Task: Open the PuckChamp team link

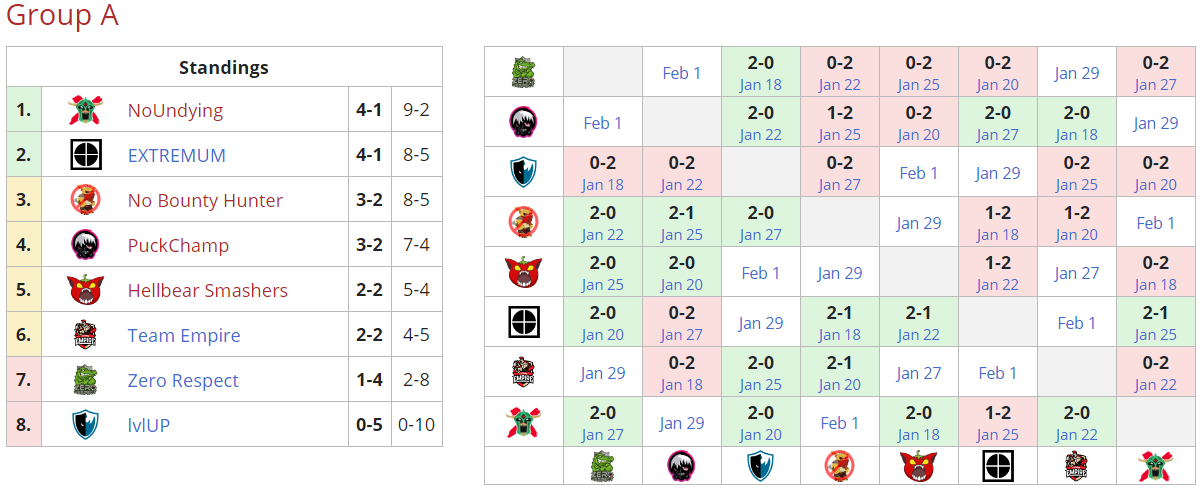Action: (x=178, y=245)
